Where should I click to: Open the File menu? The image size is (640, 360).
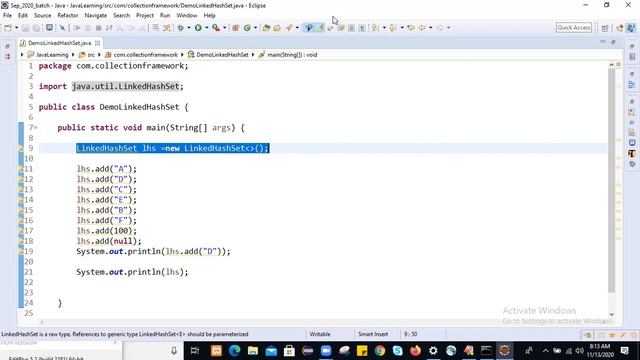[x=7, y=15]
